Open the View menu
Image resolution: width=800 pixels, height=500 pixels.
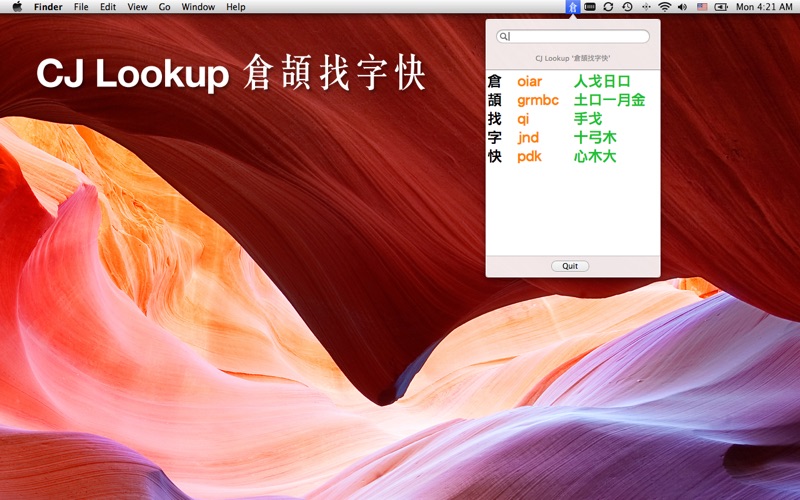pos(137,7)
